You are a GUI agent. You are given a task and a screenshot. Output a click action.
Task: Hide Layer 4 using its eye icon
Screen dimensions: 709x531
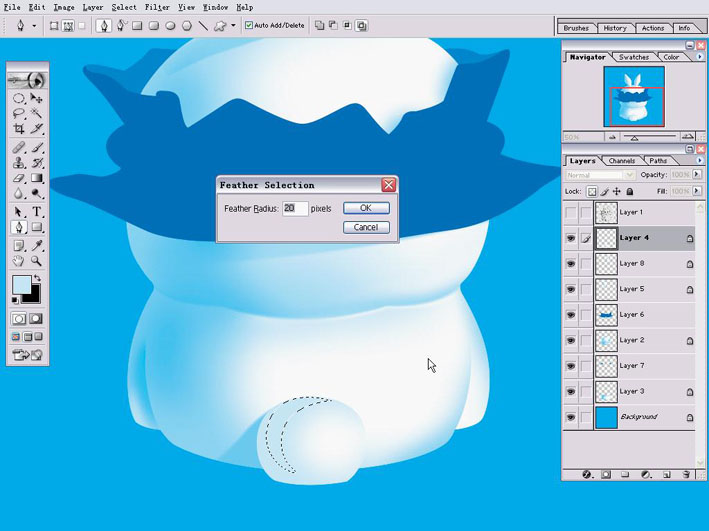point(571,238)
